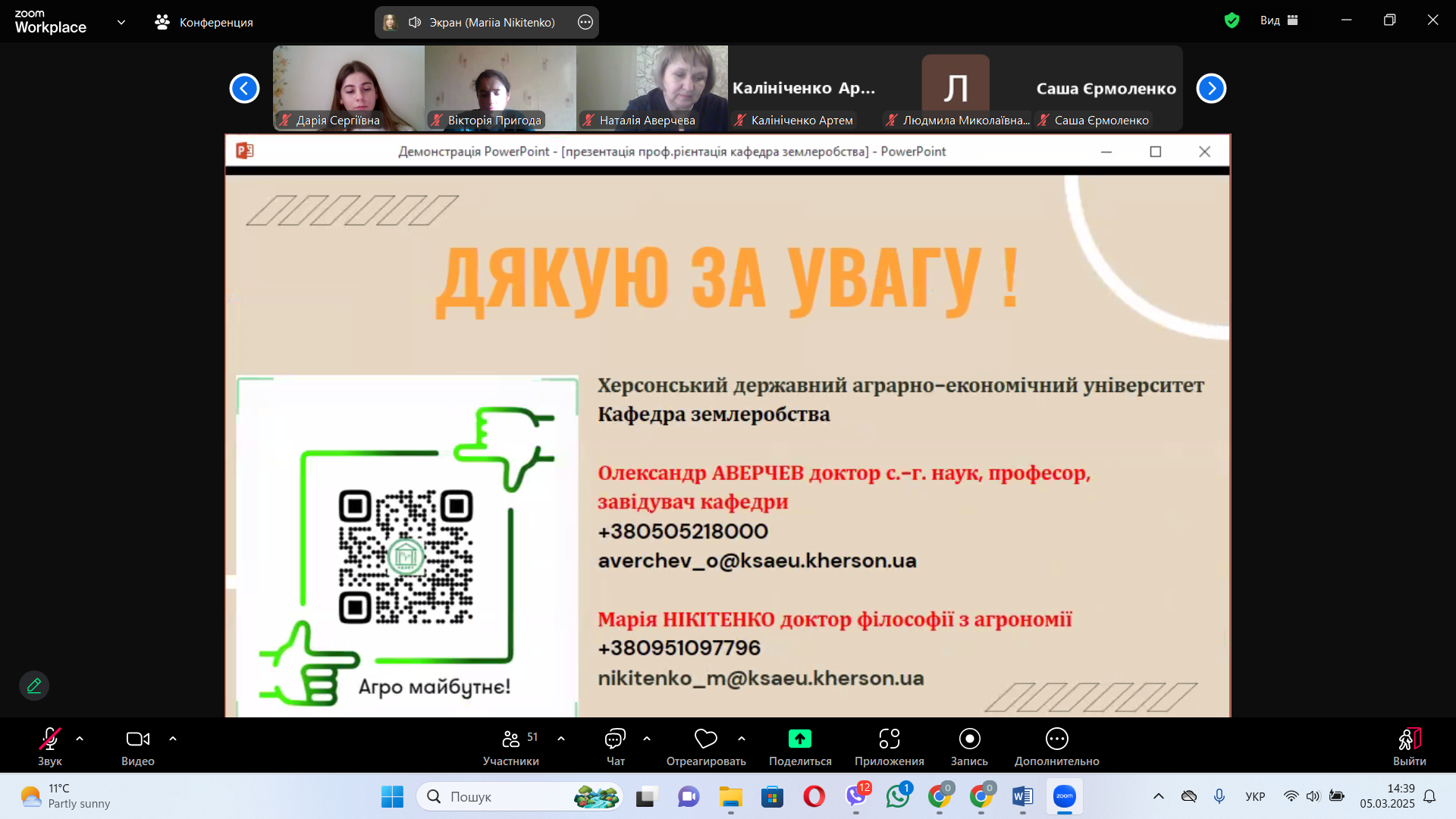Image resolution: width=1456 pixels, height=819 pixels.
Task: Open WhatsApp from taskbar
Action: pos(898,796)
